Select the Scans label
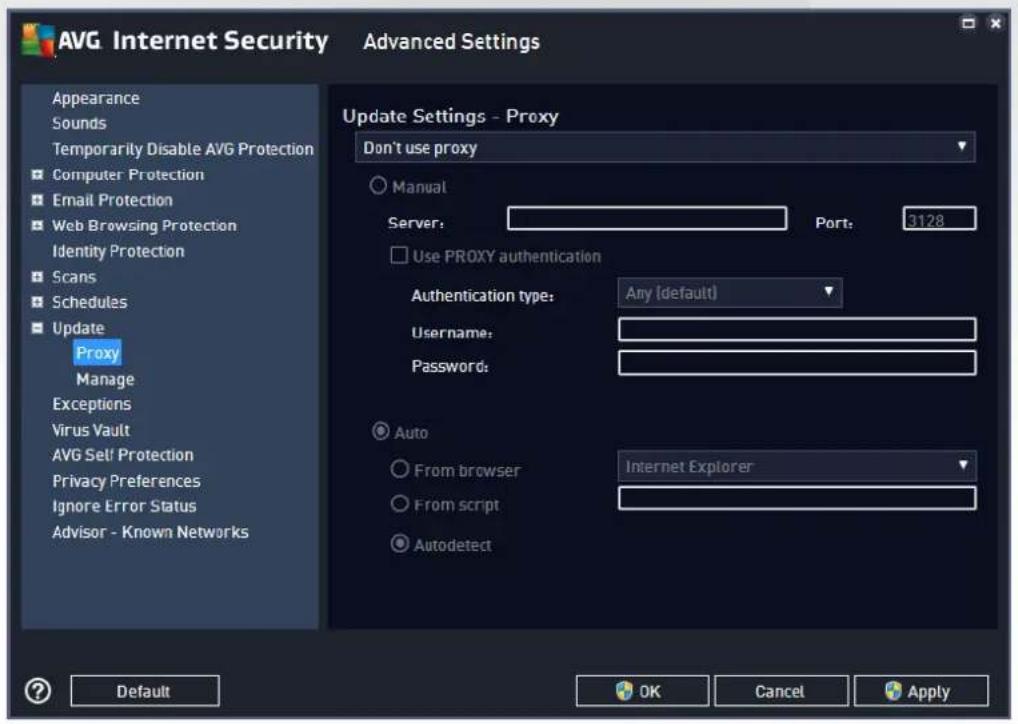Screen dimensions: 1018x724 click(74, 277)
